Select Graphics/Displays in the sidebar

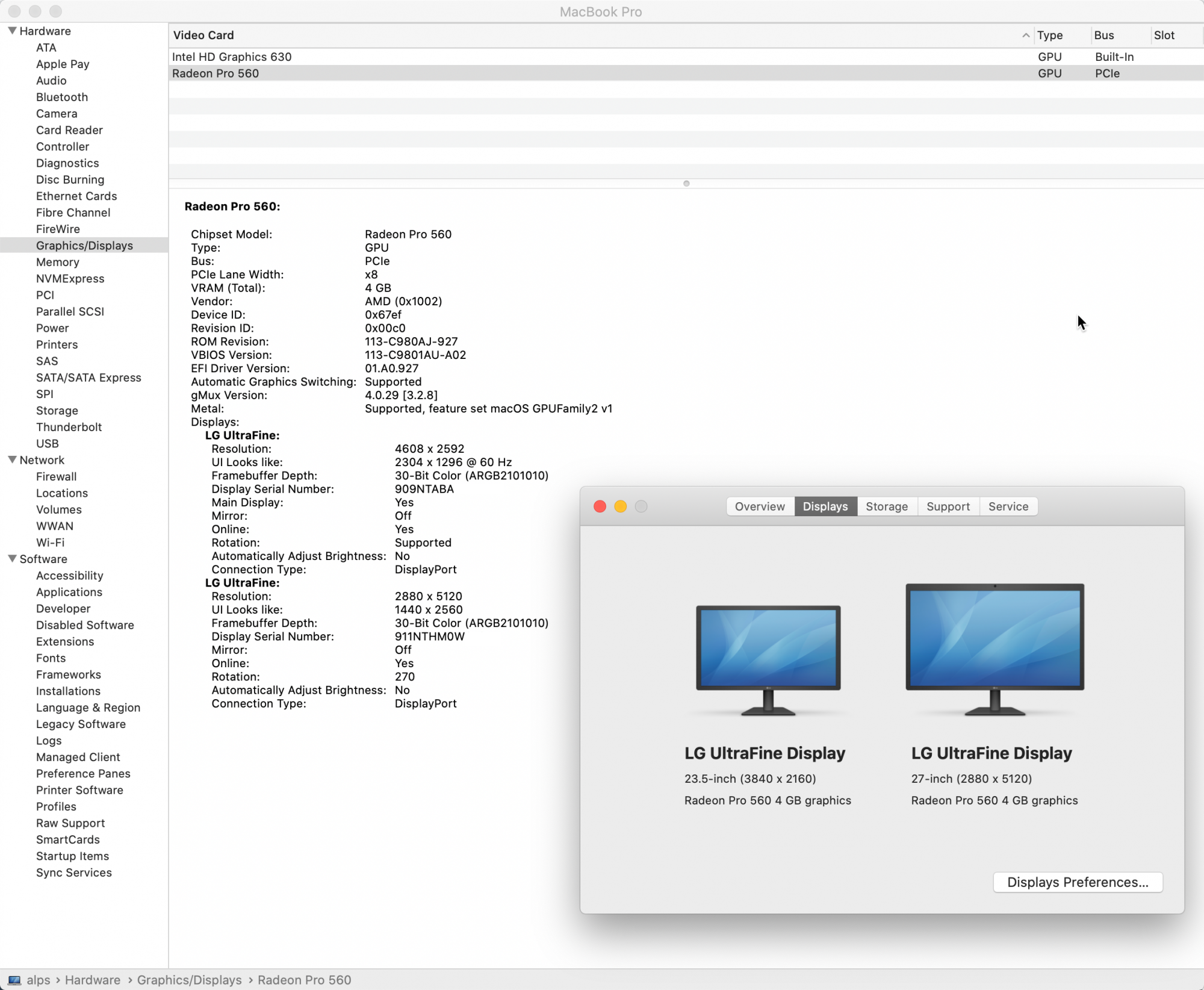point(84,246)
